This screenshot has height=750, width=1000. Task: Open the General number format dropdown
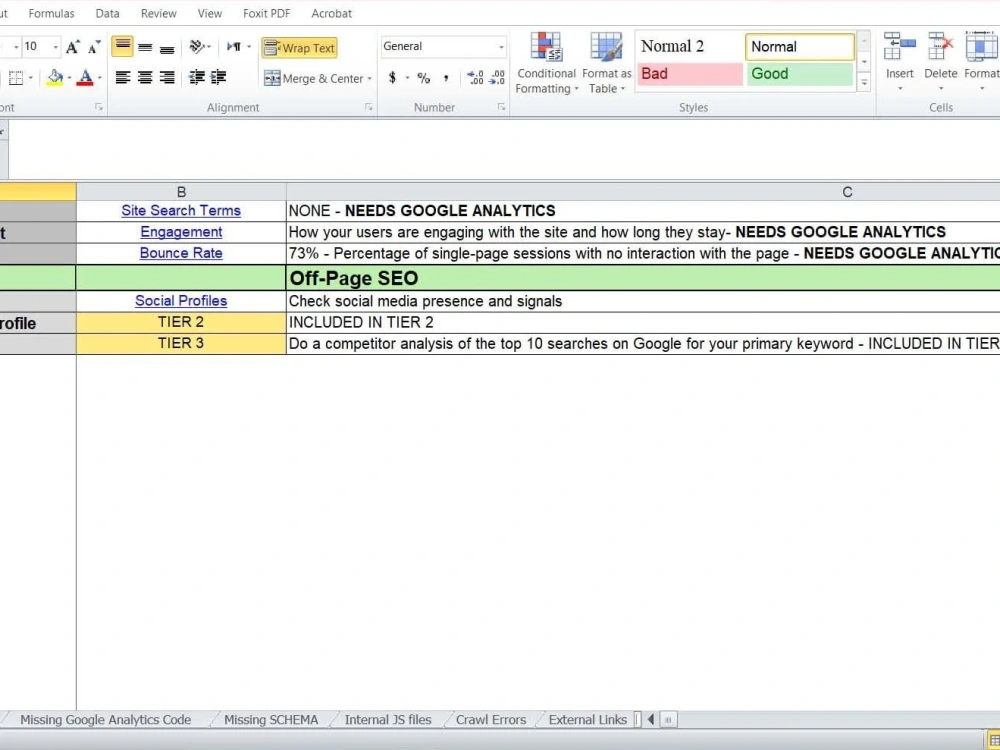(501, 47)
